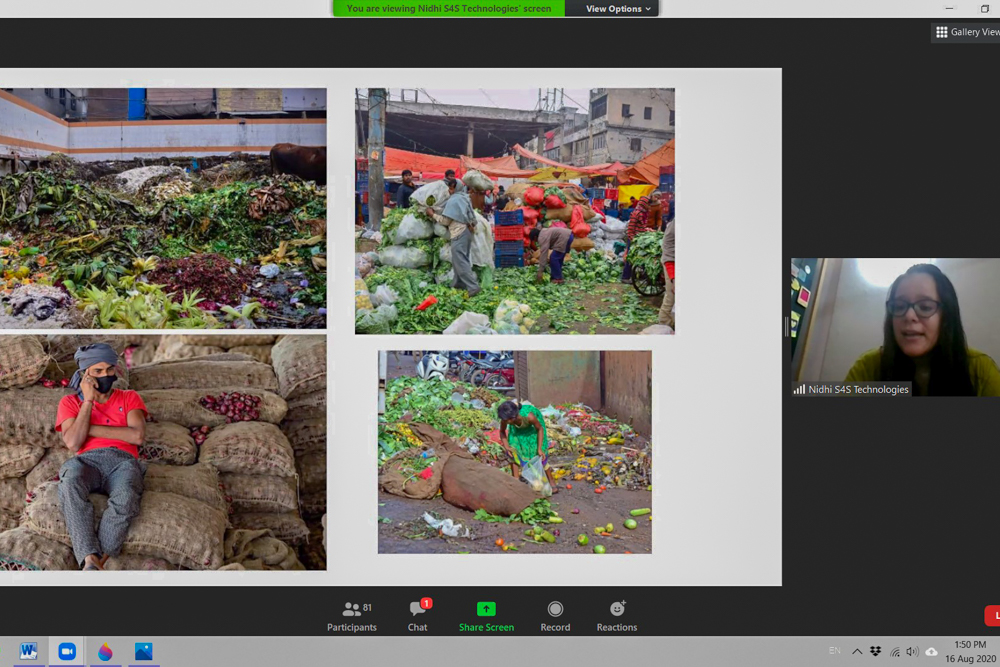The image size is (1000, 667).
Task: Click the screen-viewing notification banner
Action: click(448, 9)
